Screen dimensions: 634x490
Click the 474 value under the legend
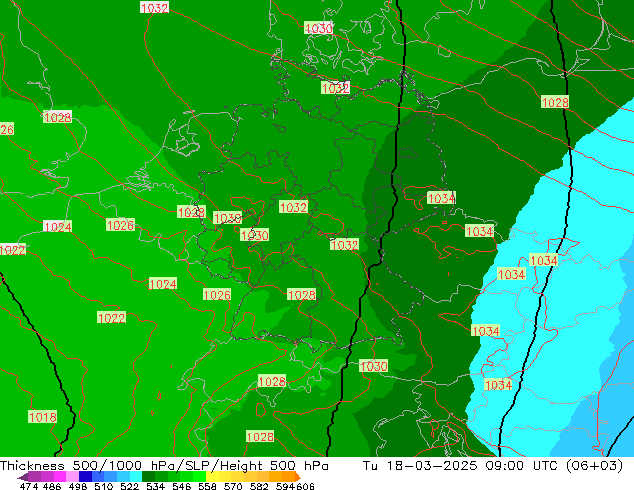[29, 486]
